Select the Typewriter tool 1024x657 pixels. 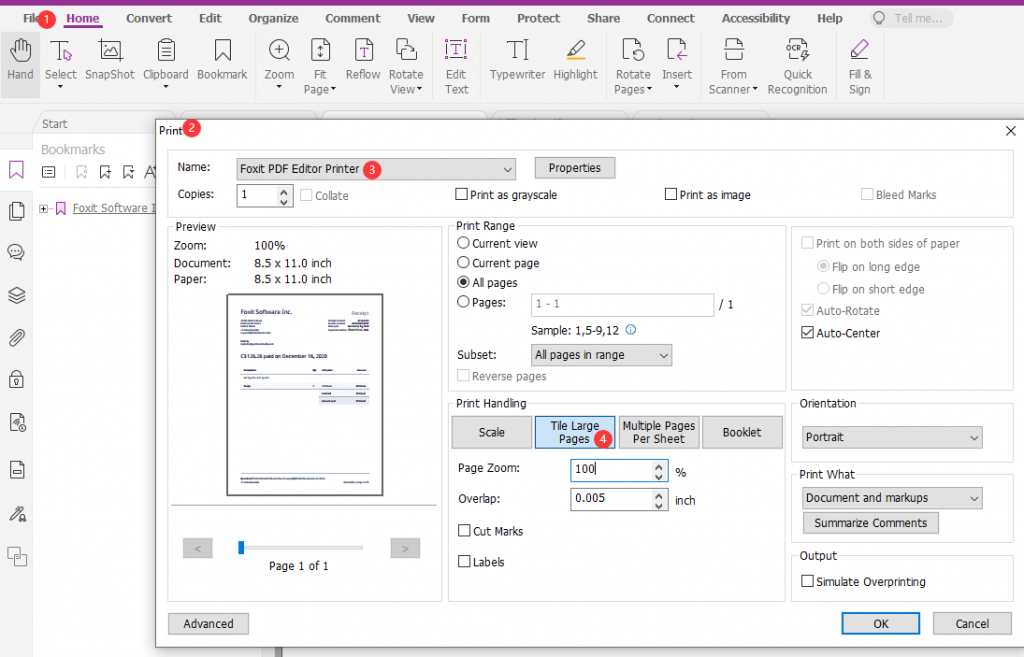point(517,60)
